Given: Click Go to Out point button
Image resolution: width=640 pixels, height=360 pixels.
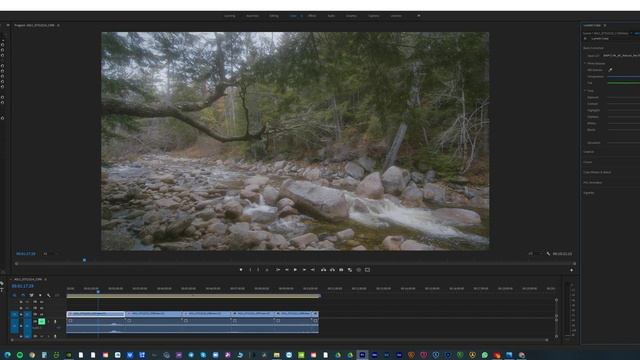Looking at the screenshot, I should pyautogui.click(x=313, y=270).
